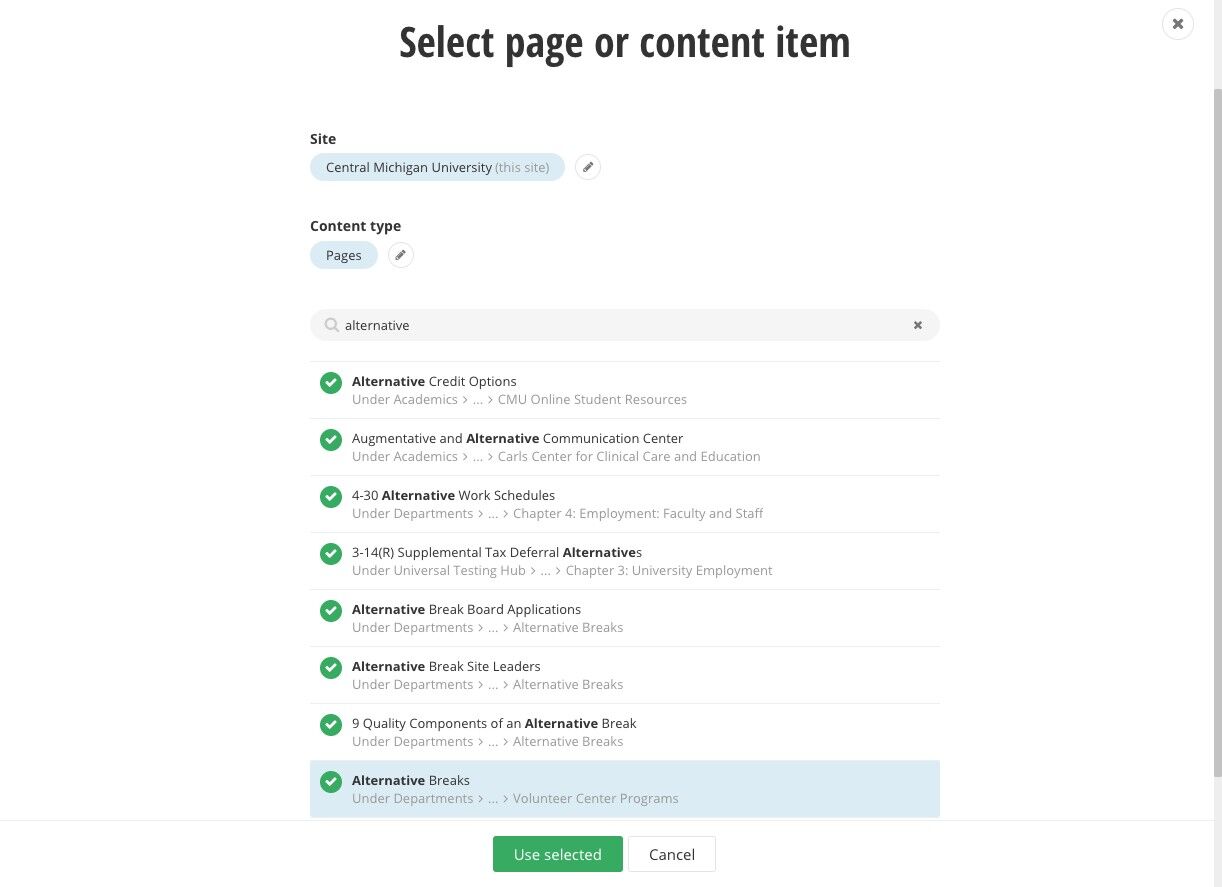This screenshot has height=887, width=1222.
Task: Select 3-14(R) Supplemental Tax Deferral Alternatives
Action: click(625, 561)
